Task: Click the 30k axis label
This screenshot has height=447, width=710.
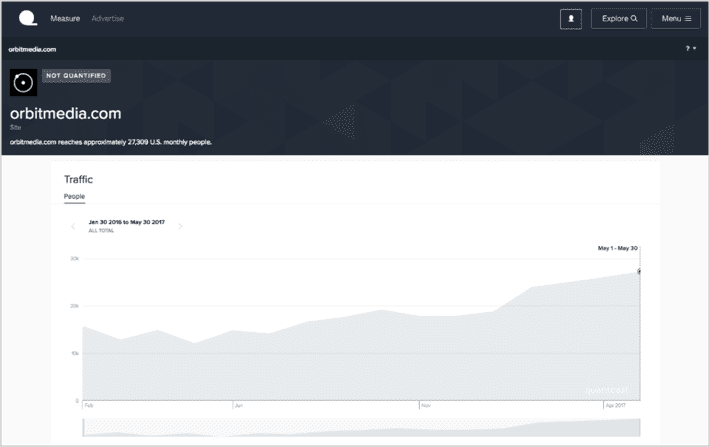Action: [x=75, y=259]
